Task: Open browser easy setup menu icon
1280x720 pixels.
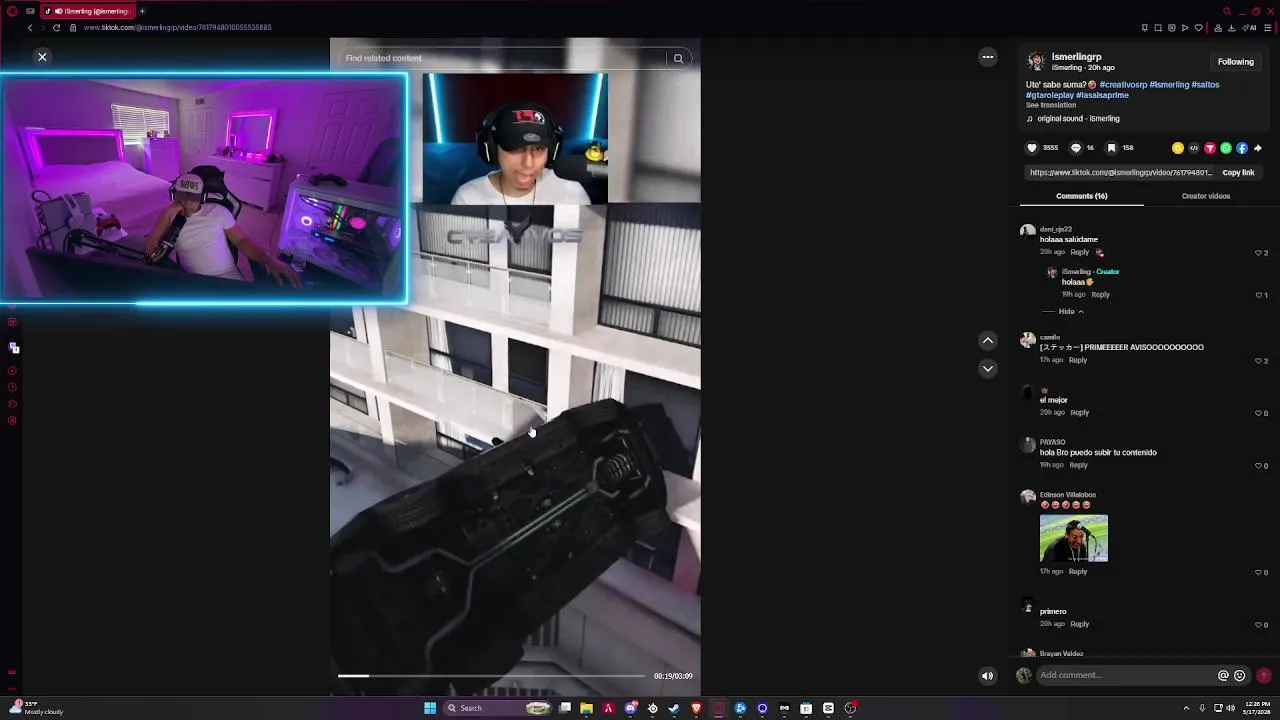Action: pyautogui.click(x=1268, y=28)
